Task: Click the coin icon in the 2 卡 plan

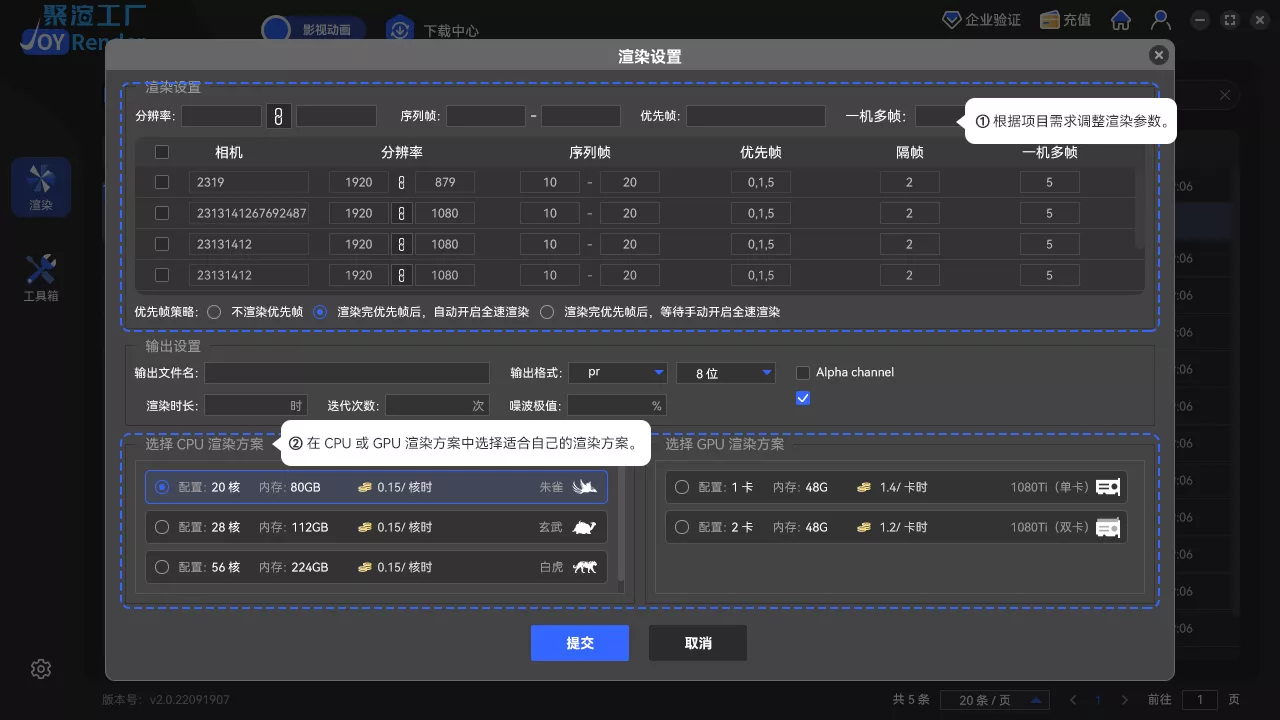Action: pyautogui.click(x=864, y=527)
